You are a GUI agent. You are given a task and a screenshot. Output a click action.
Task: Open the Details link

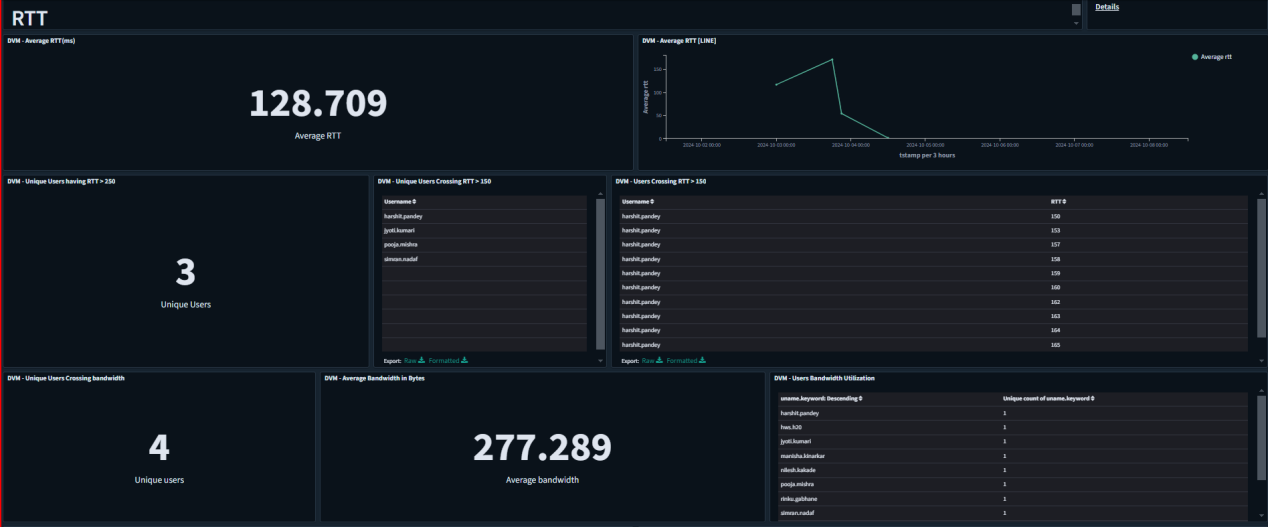click(x=1107, y=7)
